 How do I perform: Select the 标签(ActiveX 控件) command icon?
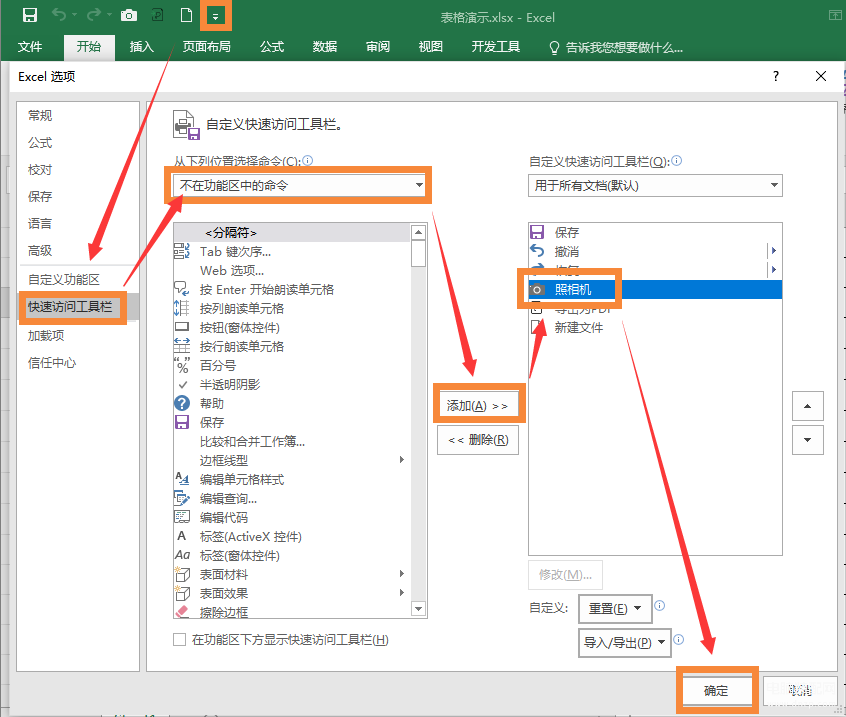point(182,536)
